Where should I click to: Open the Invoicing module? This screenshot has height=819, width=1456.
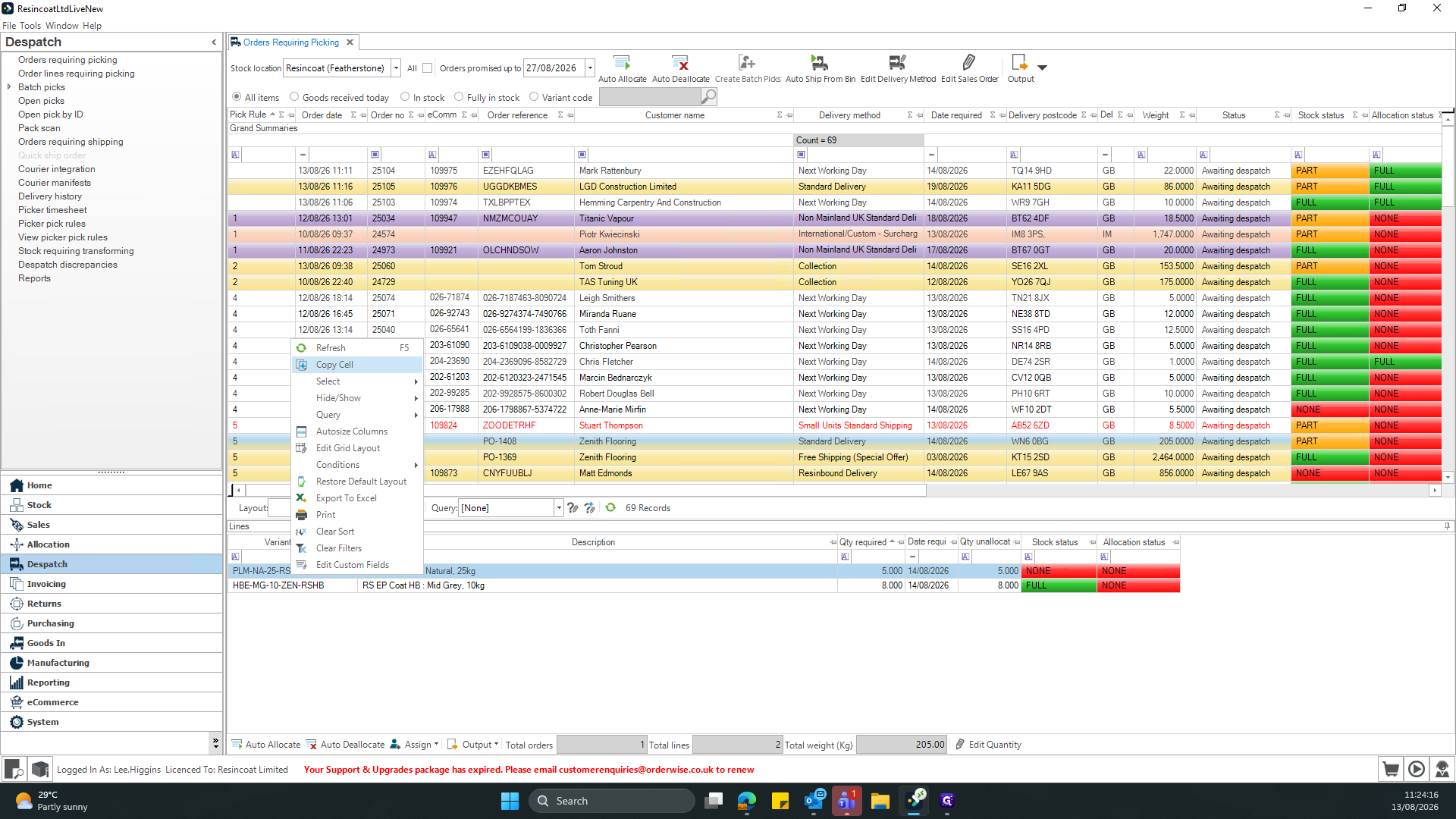[111, 584]
